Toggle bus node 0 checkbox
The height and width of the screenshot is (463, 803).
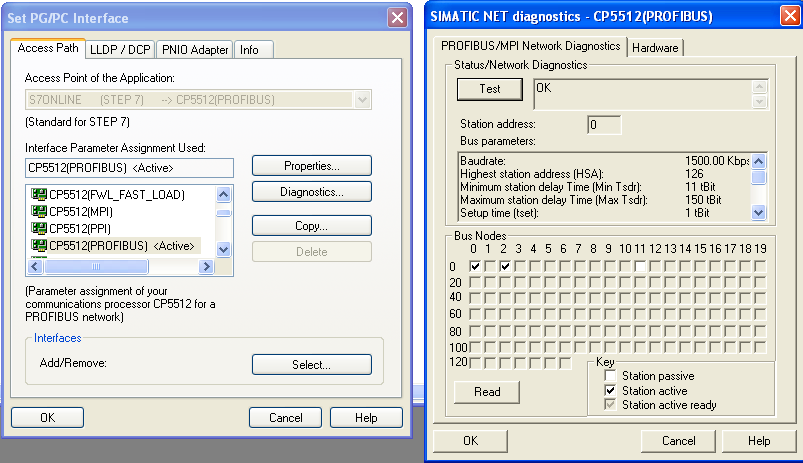click(x=475, y=266)
